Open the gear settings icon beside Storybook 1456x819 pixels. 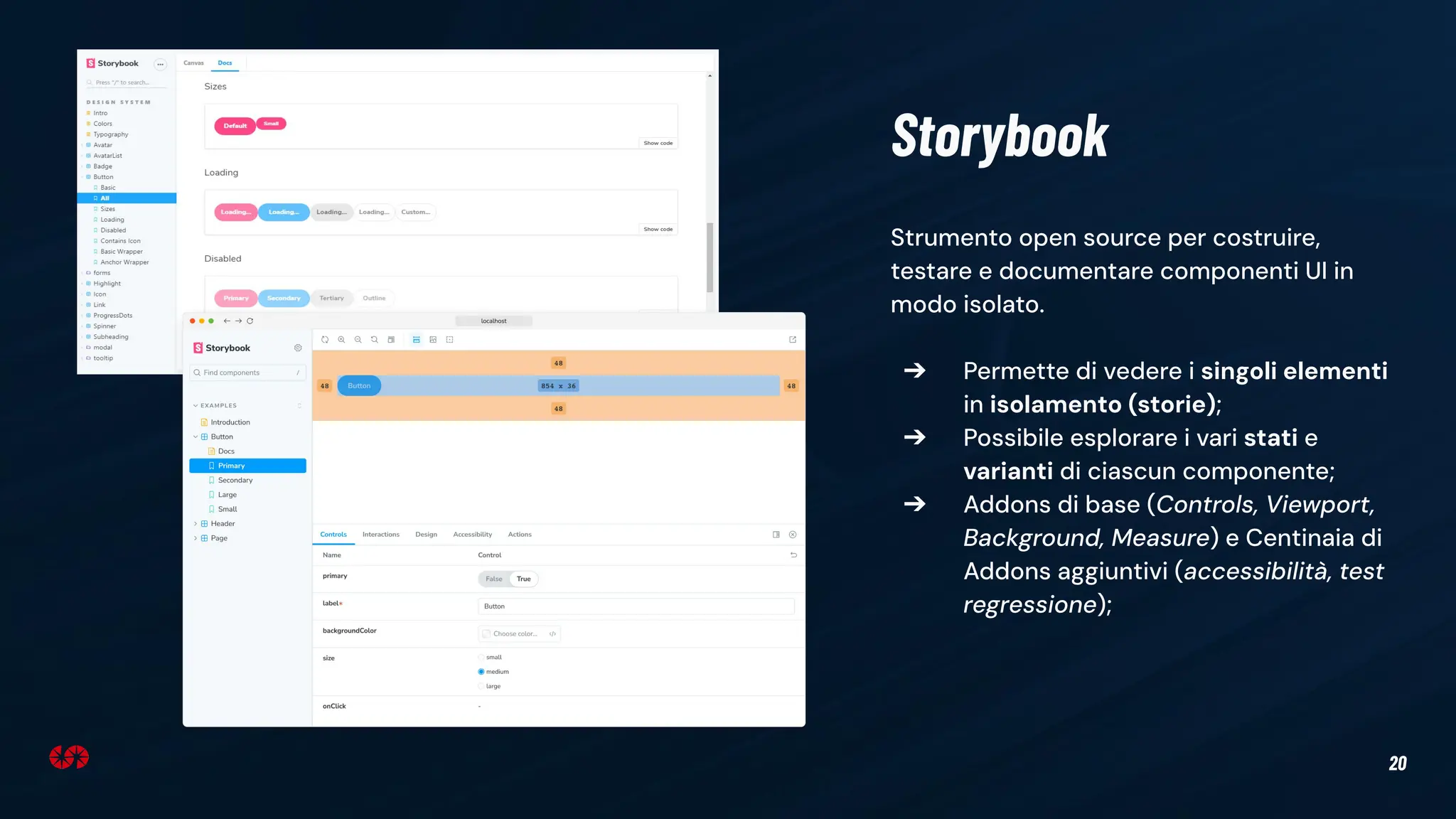[x=298, y=348]
